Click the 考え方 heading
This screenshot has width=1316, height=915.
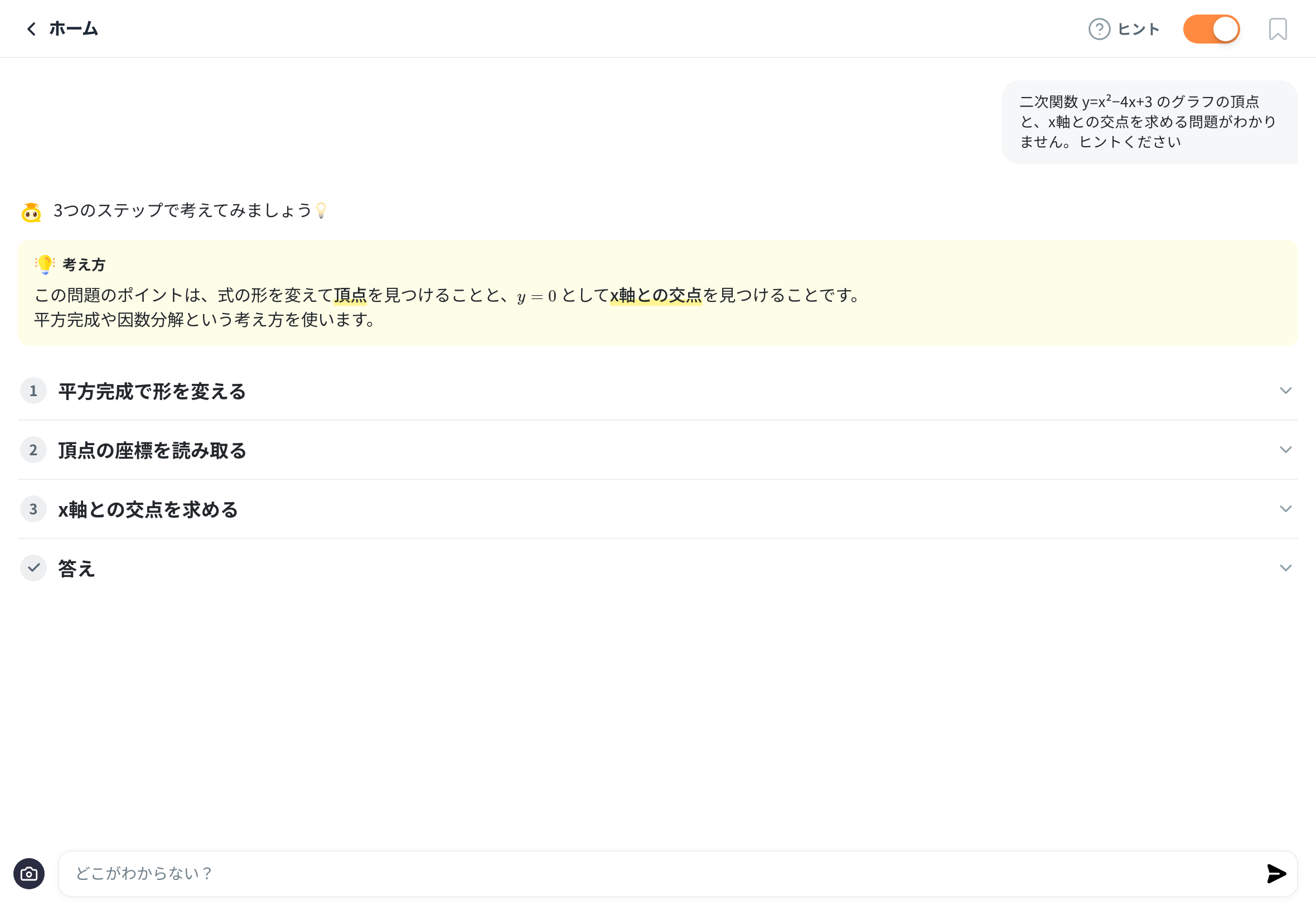pos(84,265)
